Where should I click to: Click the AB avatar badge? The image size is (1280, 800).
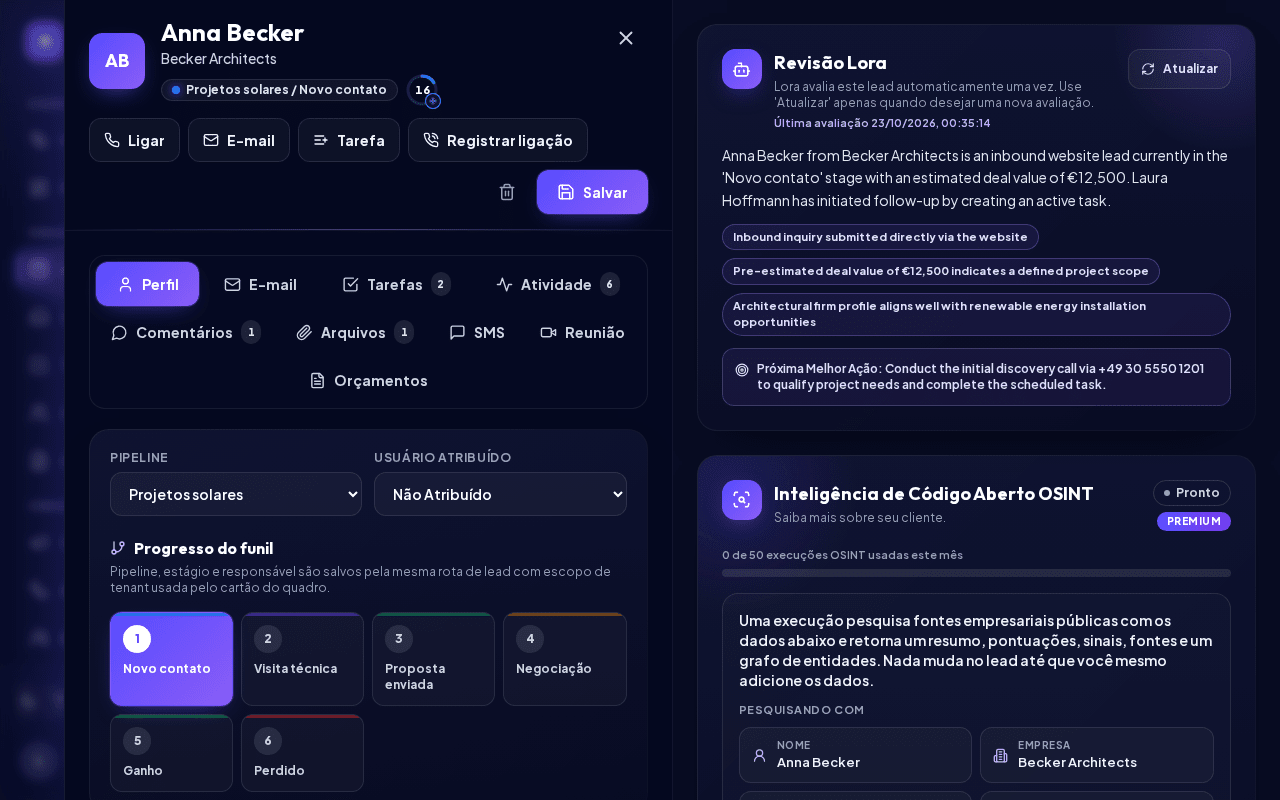117,61
